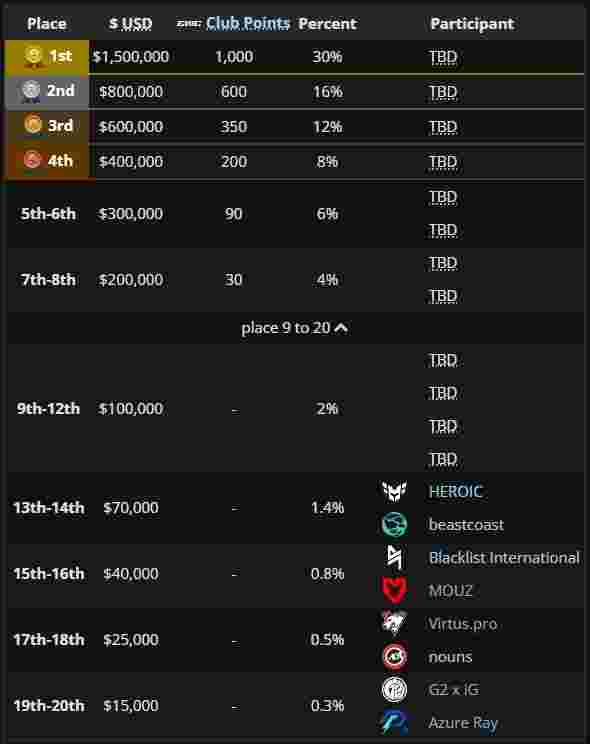Click the gold 1st place medal icon
Viewport: 590px width, 744px height.
33,56
